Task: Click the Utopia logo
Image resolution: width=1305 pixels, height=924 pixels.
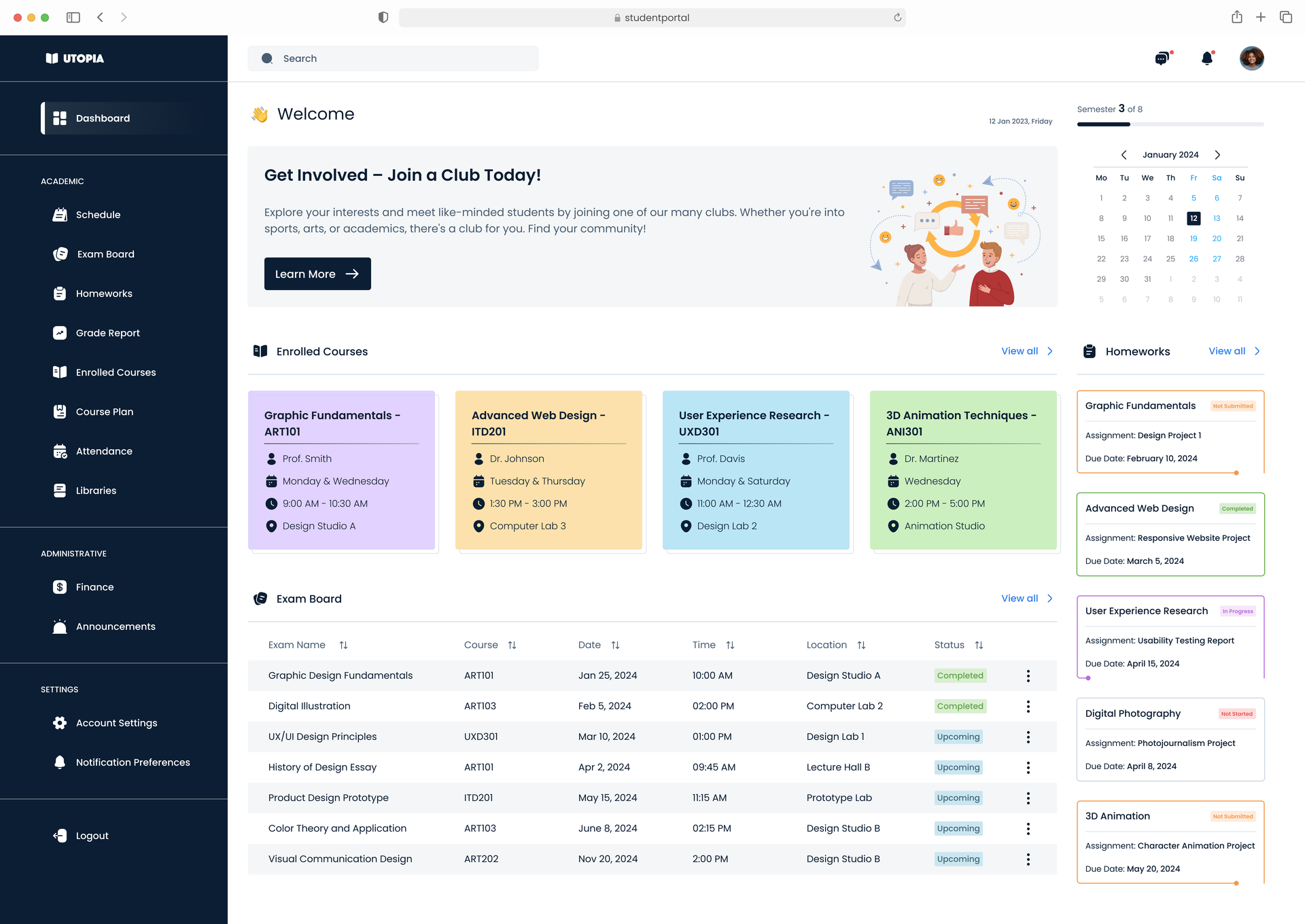Action: (x=75, y=58)
